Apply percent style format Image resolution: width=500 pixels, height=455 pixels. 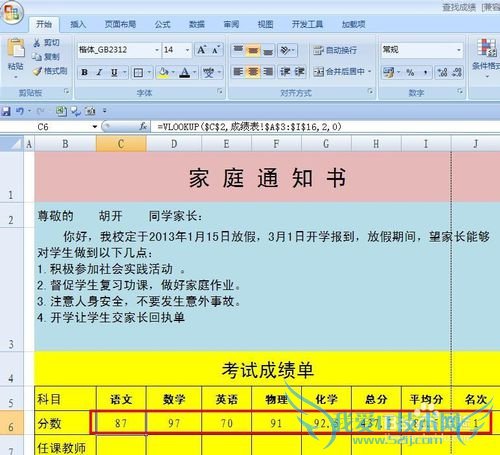(x=410, y=72)
